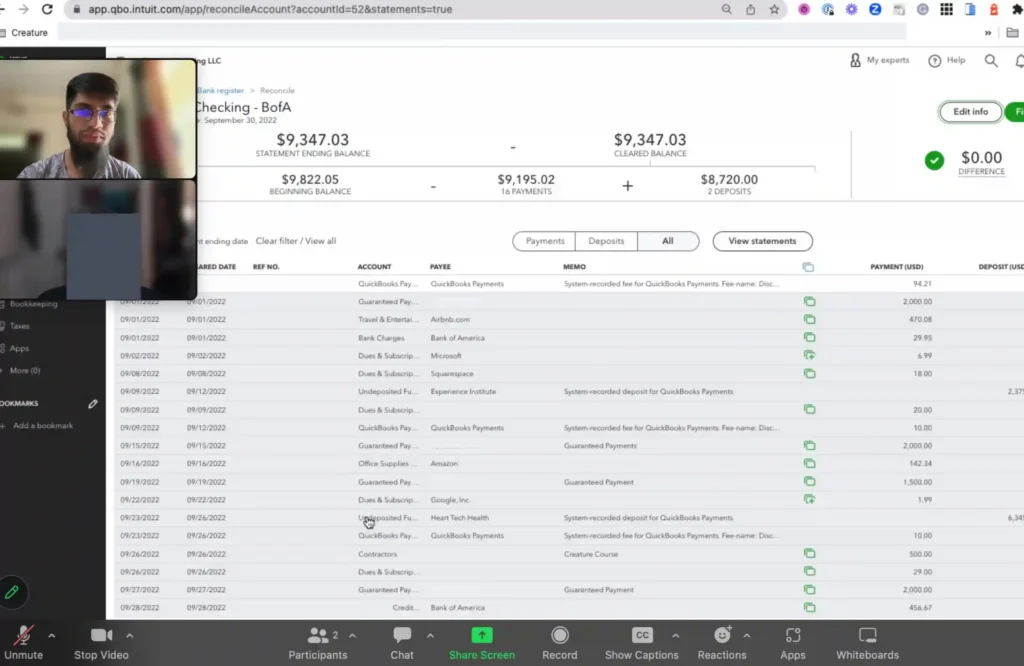
Task: Open the match icon on the Microsoft row
Action: point(809,355)
